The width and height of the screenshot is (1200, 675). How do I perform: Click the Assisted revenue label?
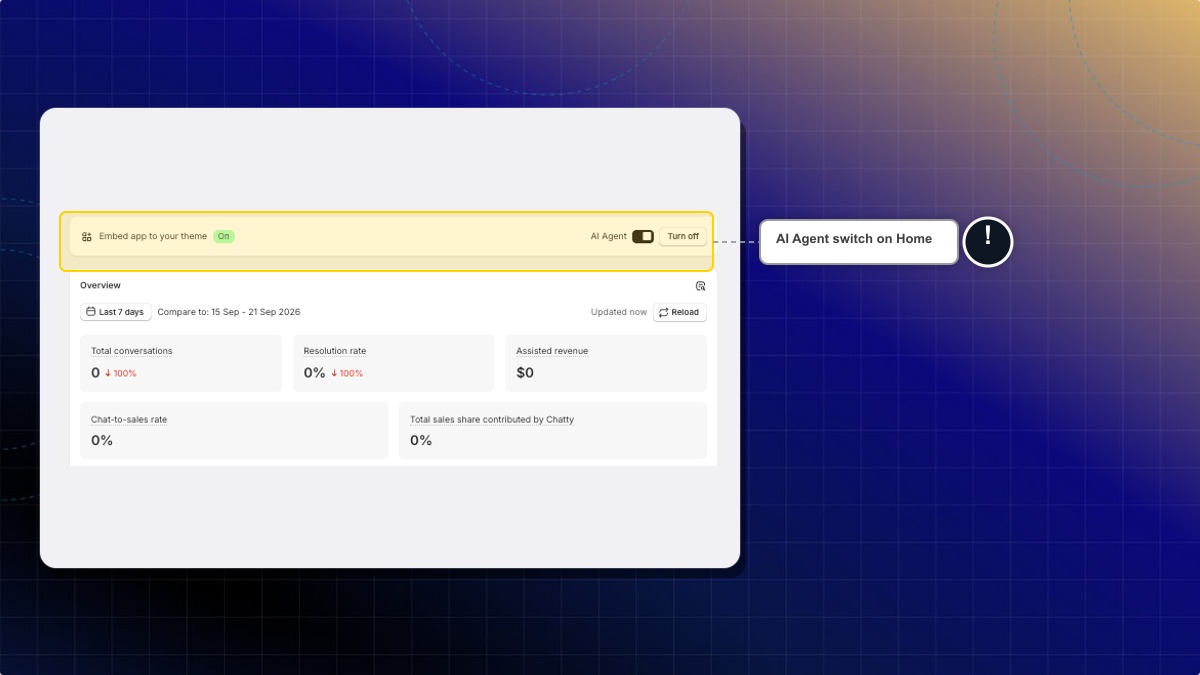tap(552, 351)
